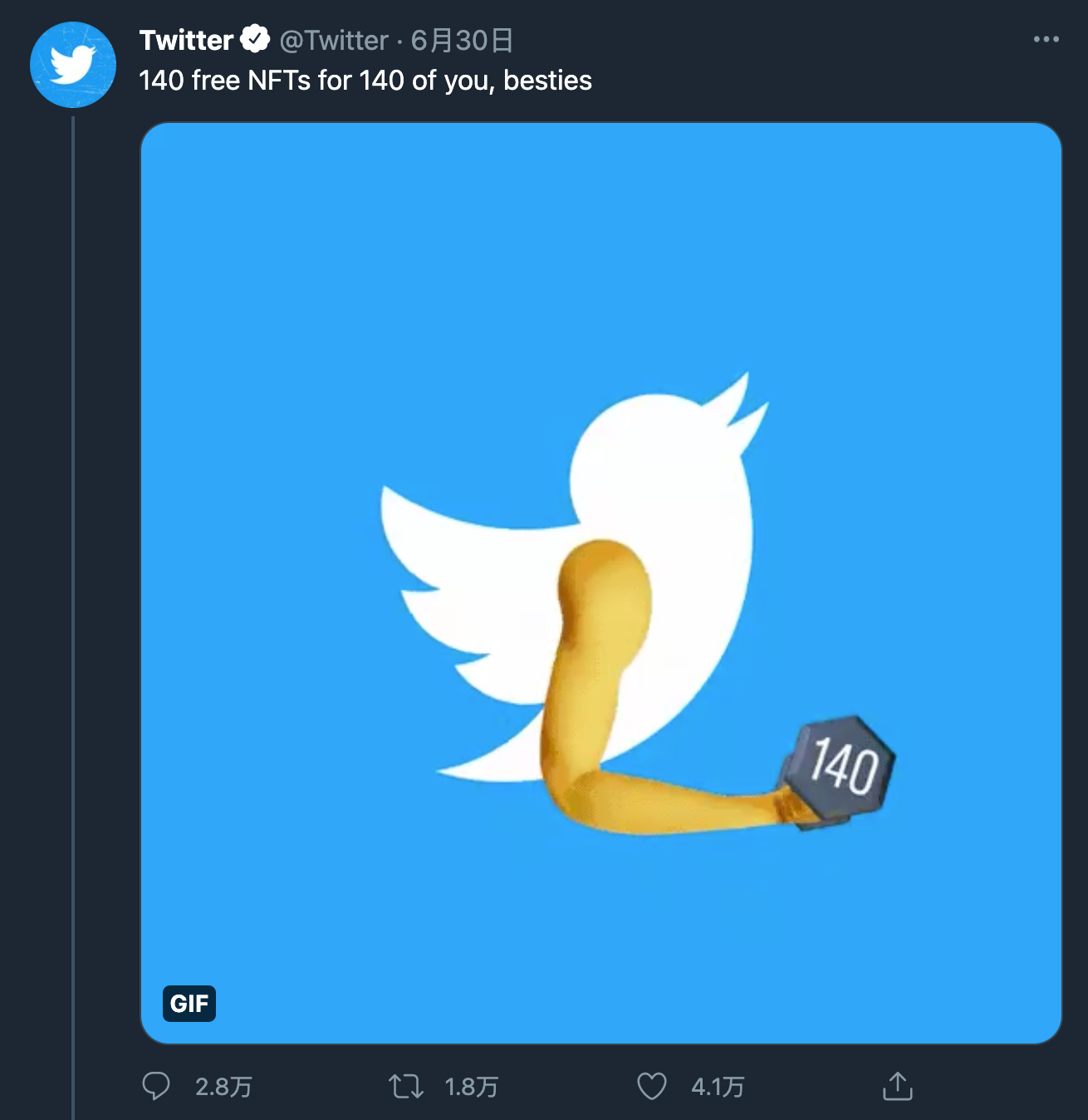Reply using the speech bubble icon

point(156,1086)
